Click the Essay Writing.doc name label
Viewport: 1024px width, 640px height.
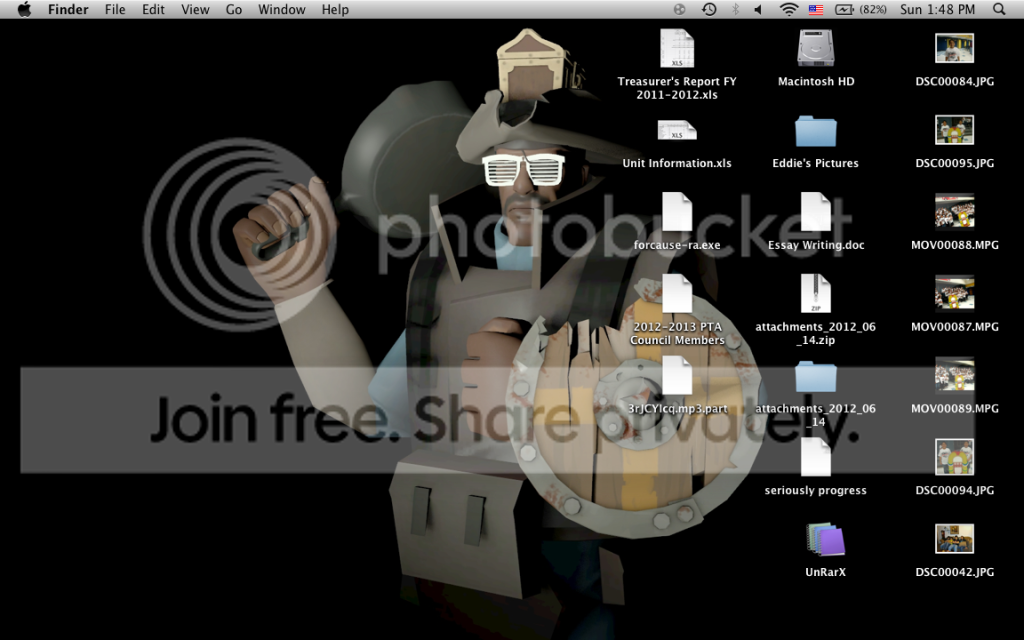(x=816, y=245)
